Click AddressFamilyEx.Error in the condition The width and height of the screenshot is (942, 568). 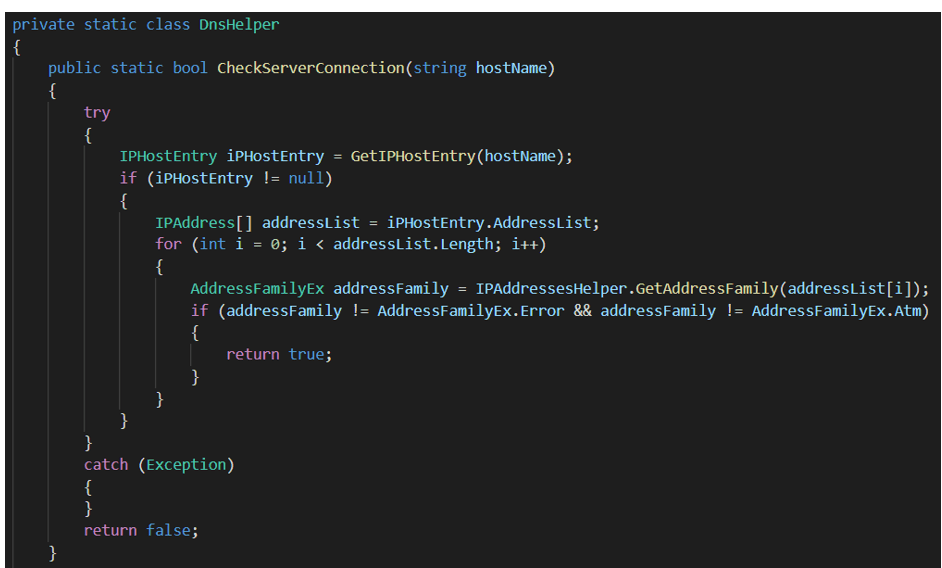click(471, 311)
